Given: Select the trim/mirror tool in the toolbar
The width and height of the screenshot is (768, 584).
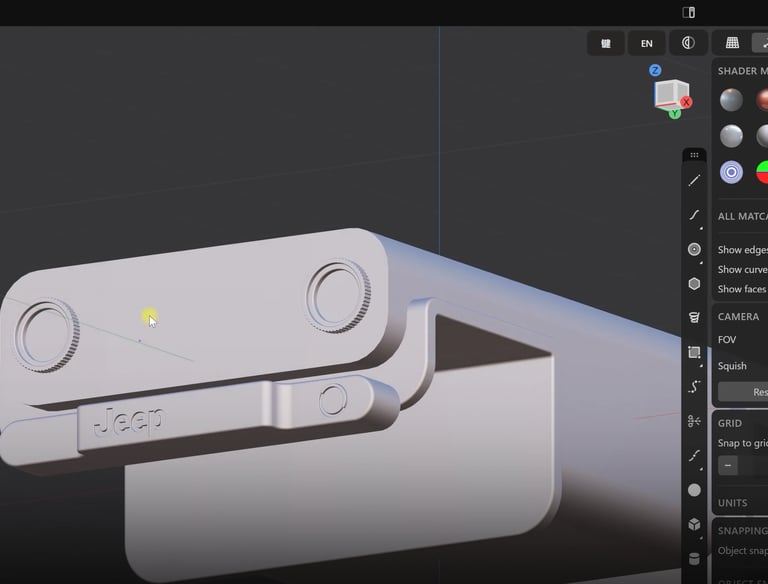Looking at the screenshot, I should click(x=694, y=421).
